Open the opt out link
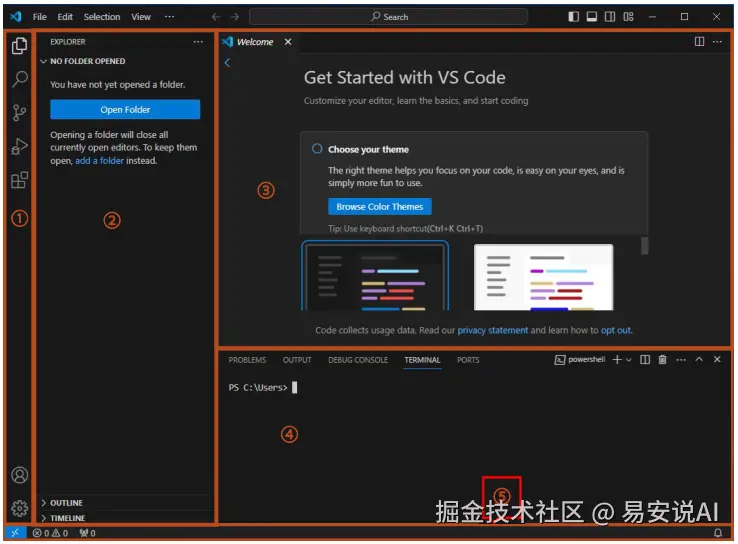 pos(616,330)
